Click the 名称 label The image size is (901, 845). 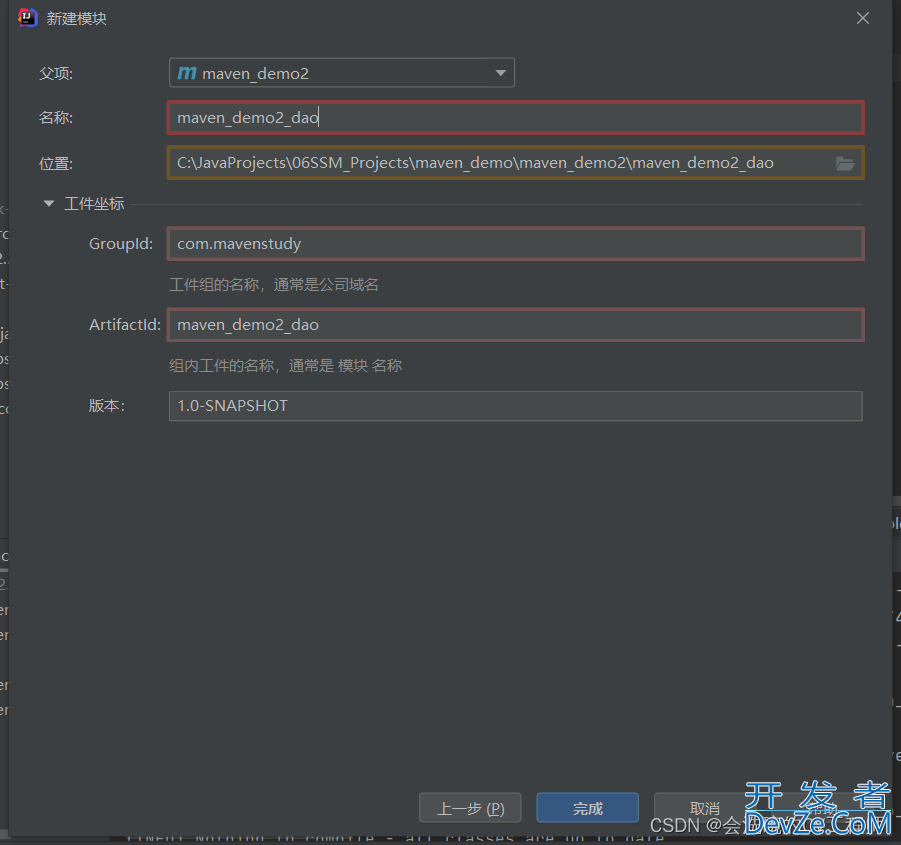tap(56, 118)
